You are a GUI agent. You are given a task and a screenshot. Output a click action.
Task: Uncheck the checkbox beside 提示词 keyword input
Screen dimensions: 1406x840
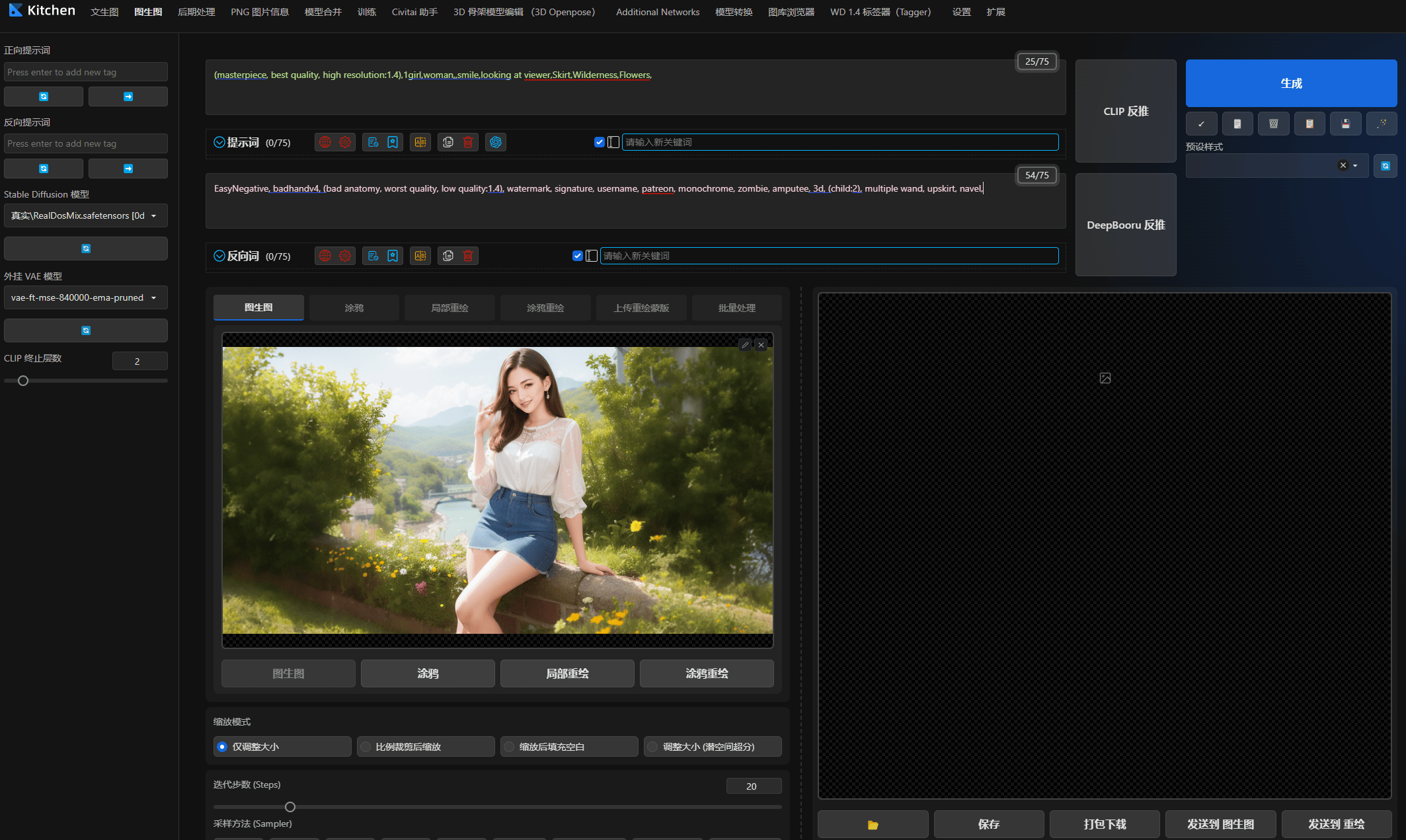pos(600,142)
